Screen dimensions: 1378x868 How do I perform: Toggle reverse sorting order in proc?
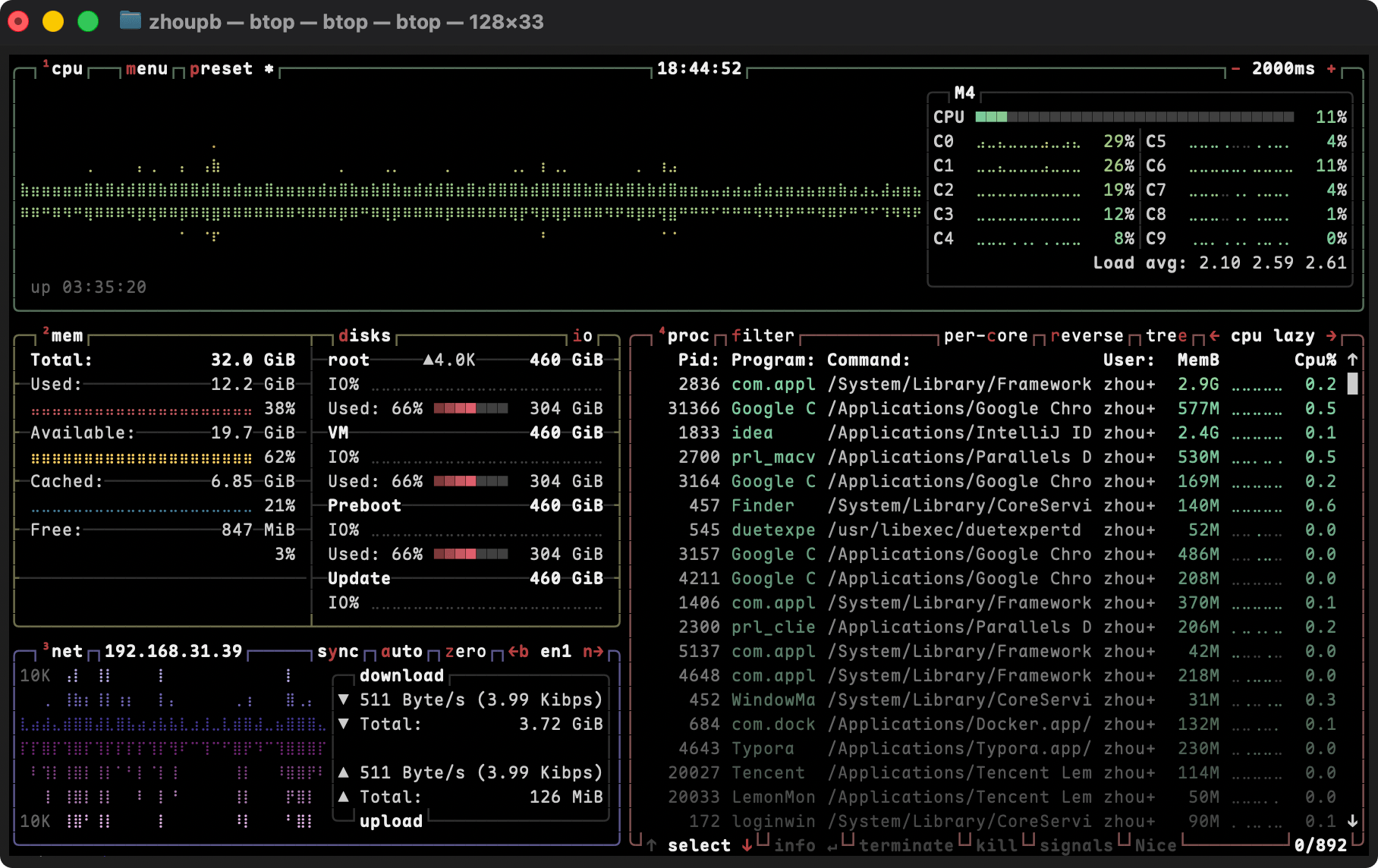coord(1086,336)
